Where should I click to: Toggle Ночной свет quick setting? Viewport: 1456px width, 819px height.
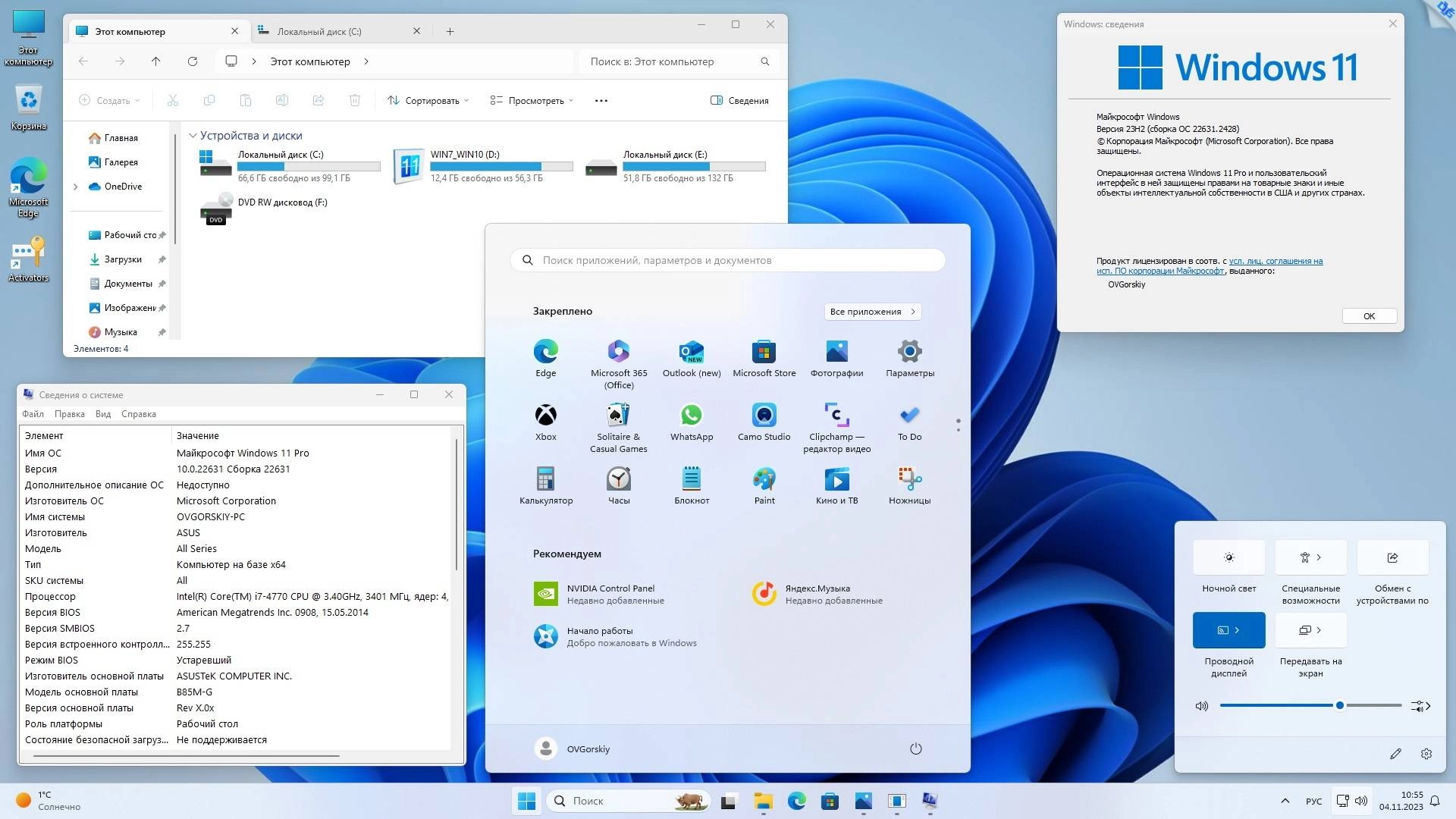point(1228,557)
